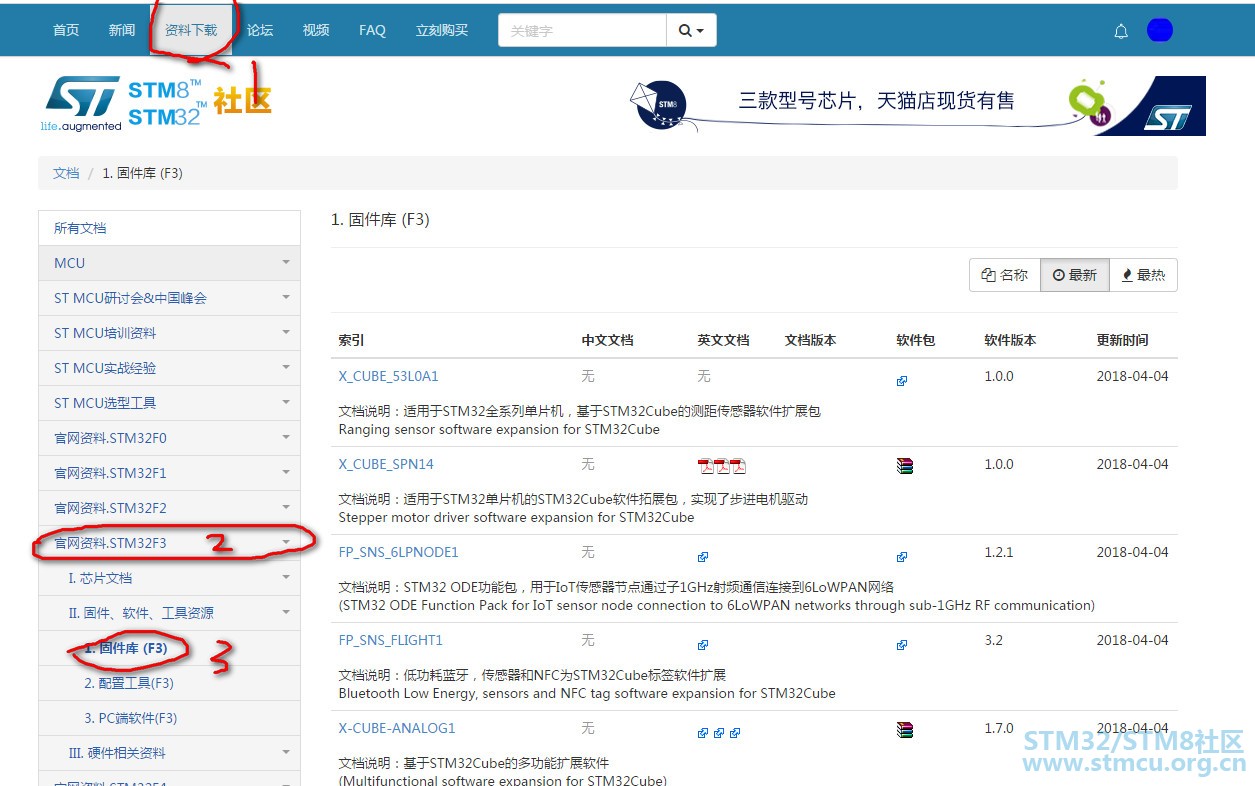Open first English document link for X-CUBE-ANALOG1
The height and width of the screenshot is (786, 1255).
tap(703, 733)
